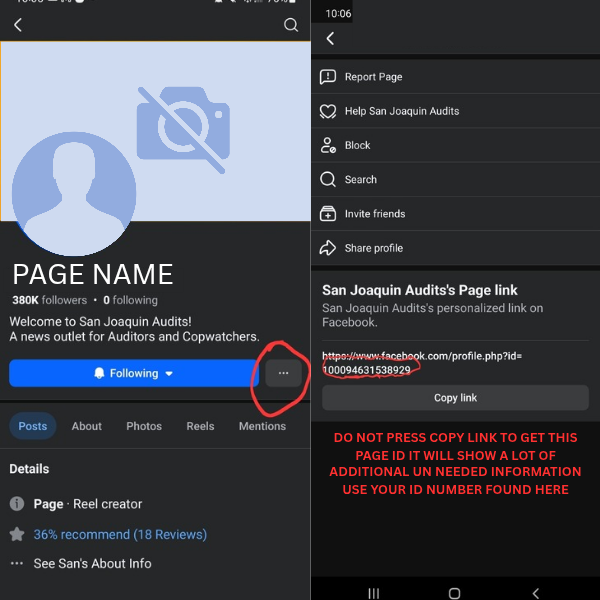Screen dimensions: 600x600
Task: Tap back arrow in right menu panel
Action: pos(330,39)
